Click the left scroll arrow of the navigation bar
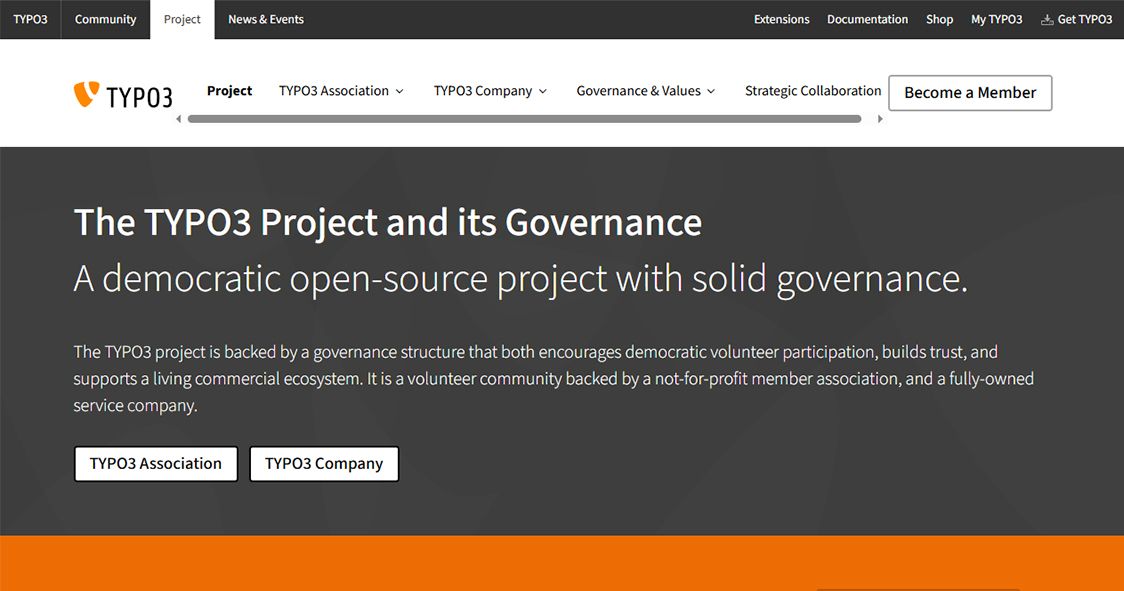This screenshot has width=1124, height=591. point(179,118)
